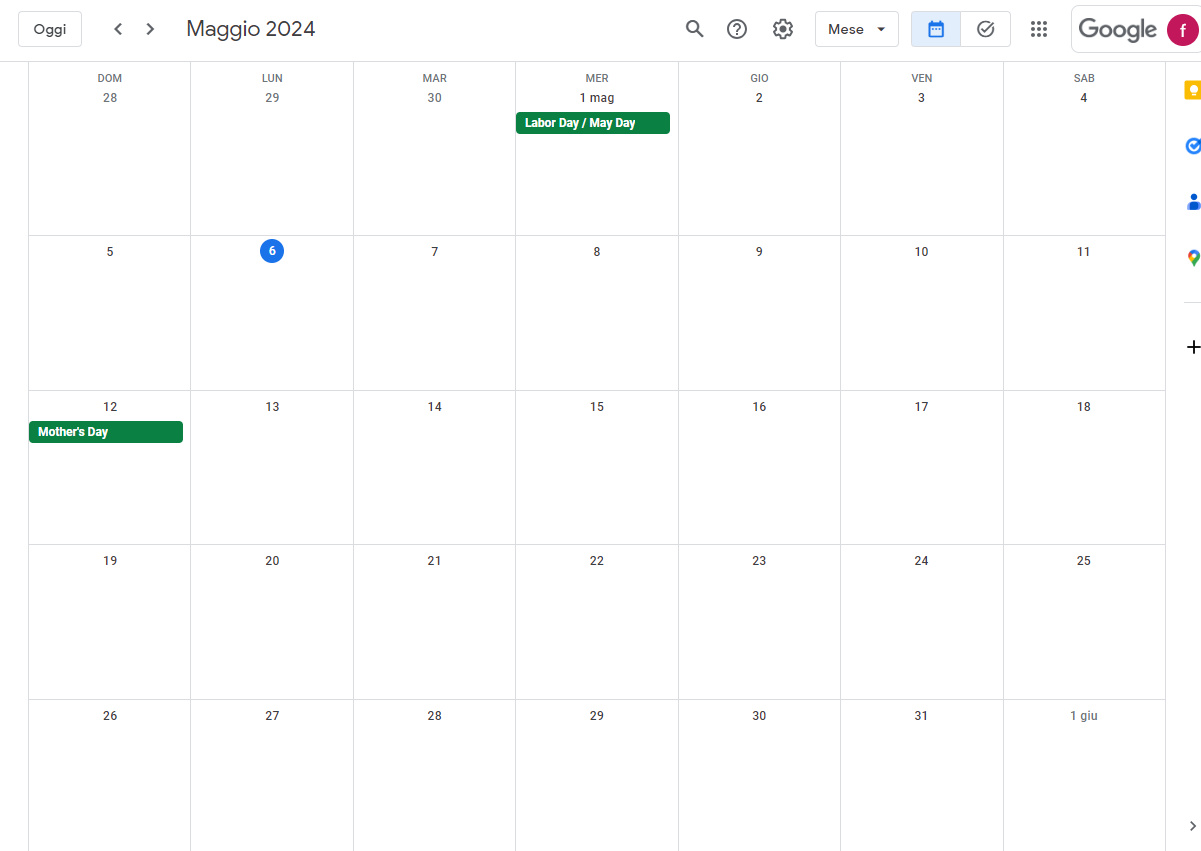The image size is (1201, 851).
Task: Open Google Maps in side panel
Action: (x=1192, y=257)
